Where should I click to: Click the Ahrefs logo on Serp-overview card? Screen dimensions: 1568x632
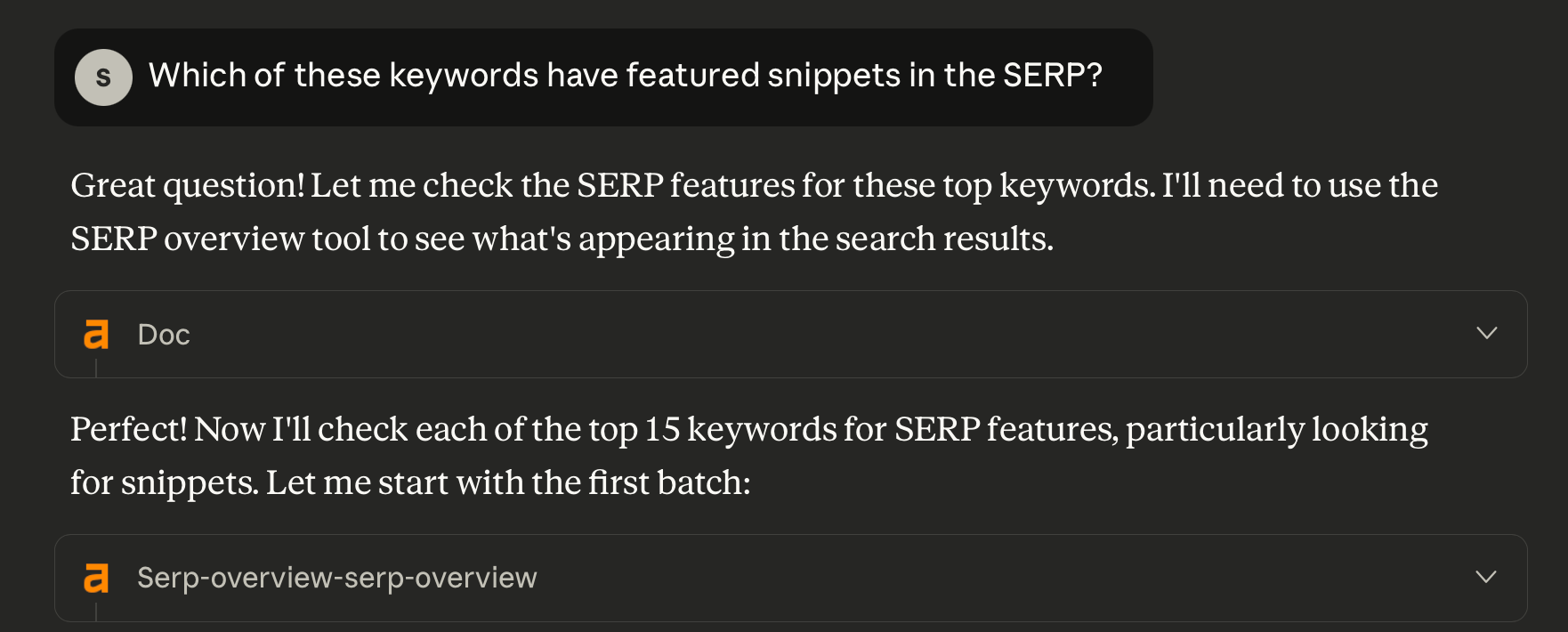coord(96,578)
